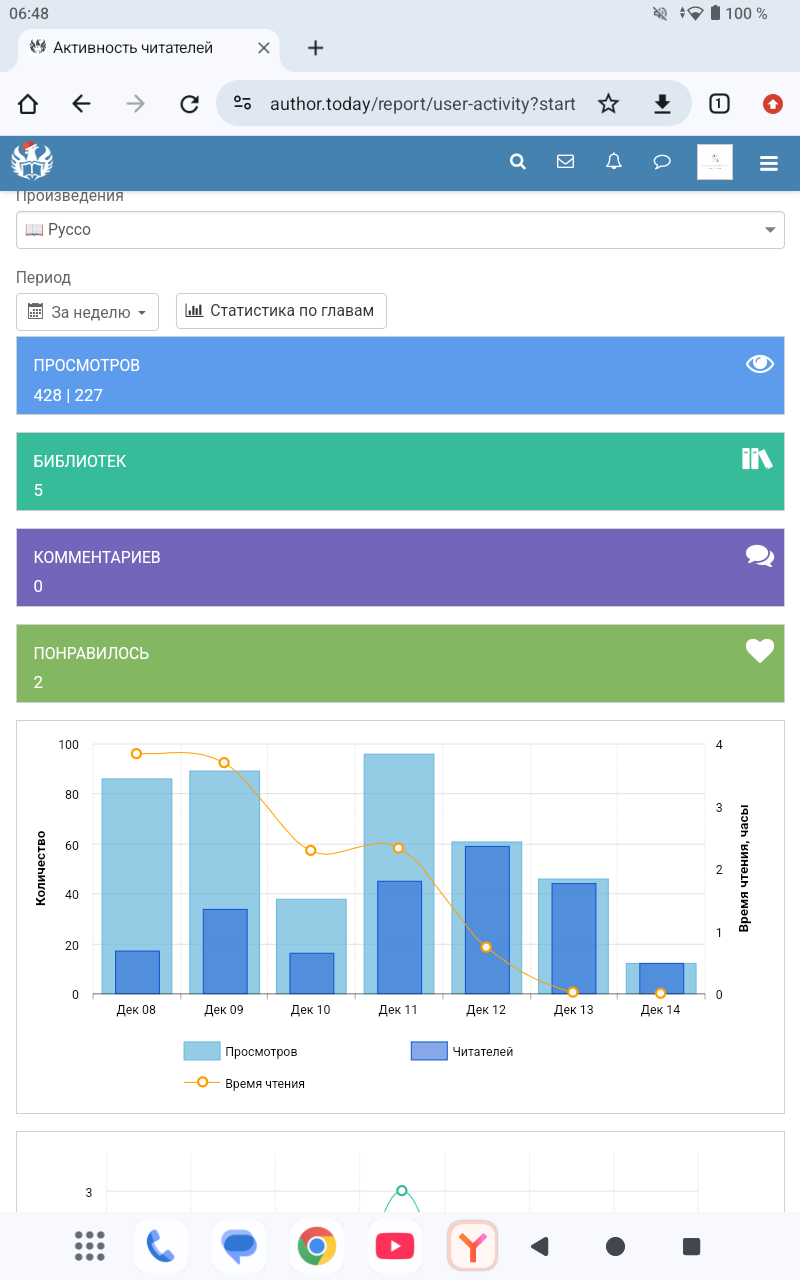The image size is (800, 1280).
Task: Open comments speech bubble icon in header
Action: pyautogui.click(x=662, y=162)
